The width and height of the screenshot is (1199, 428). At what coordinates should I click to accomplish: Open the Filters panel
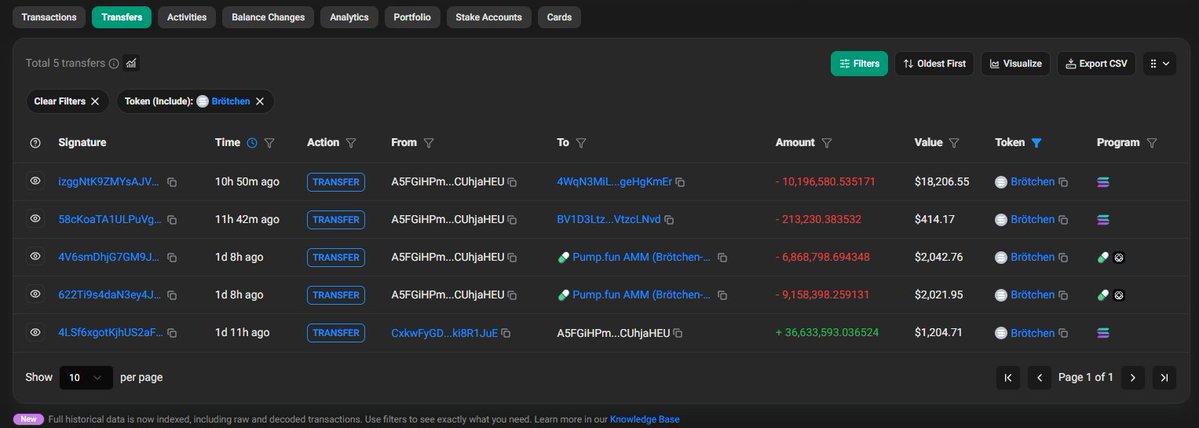tap(859, 63)
